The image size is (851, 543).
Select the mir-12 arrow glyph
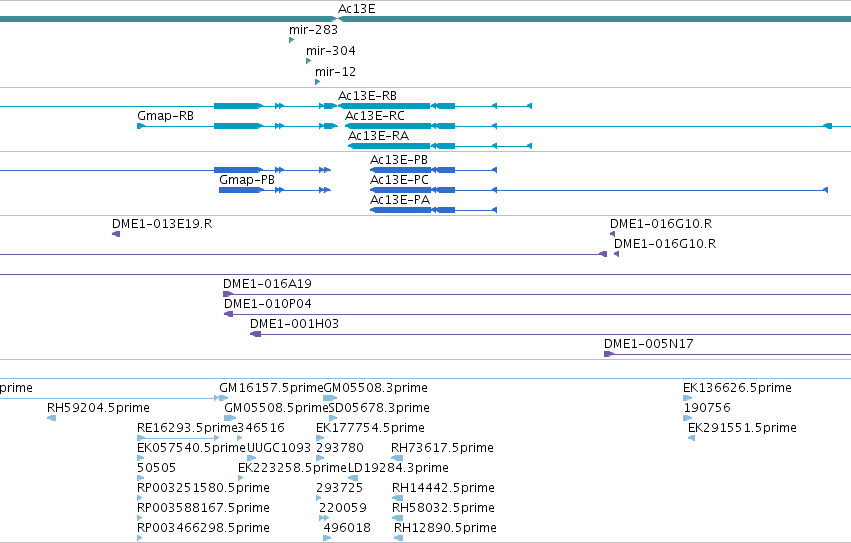coord(317,82)
